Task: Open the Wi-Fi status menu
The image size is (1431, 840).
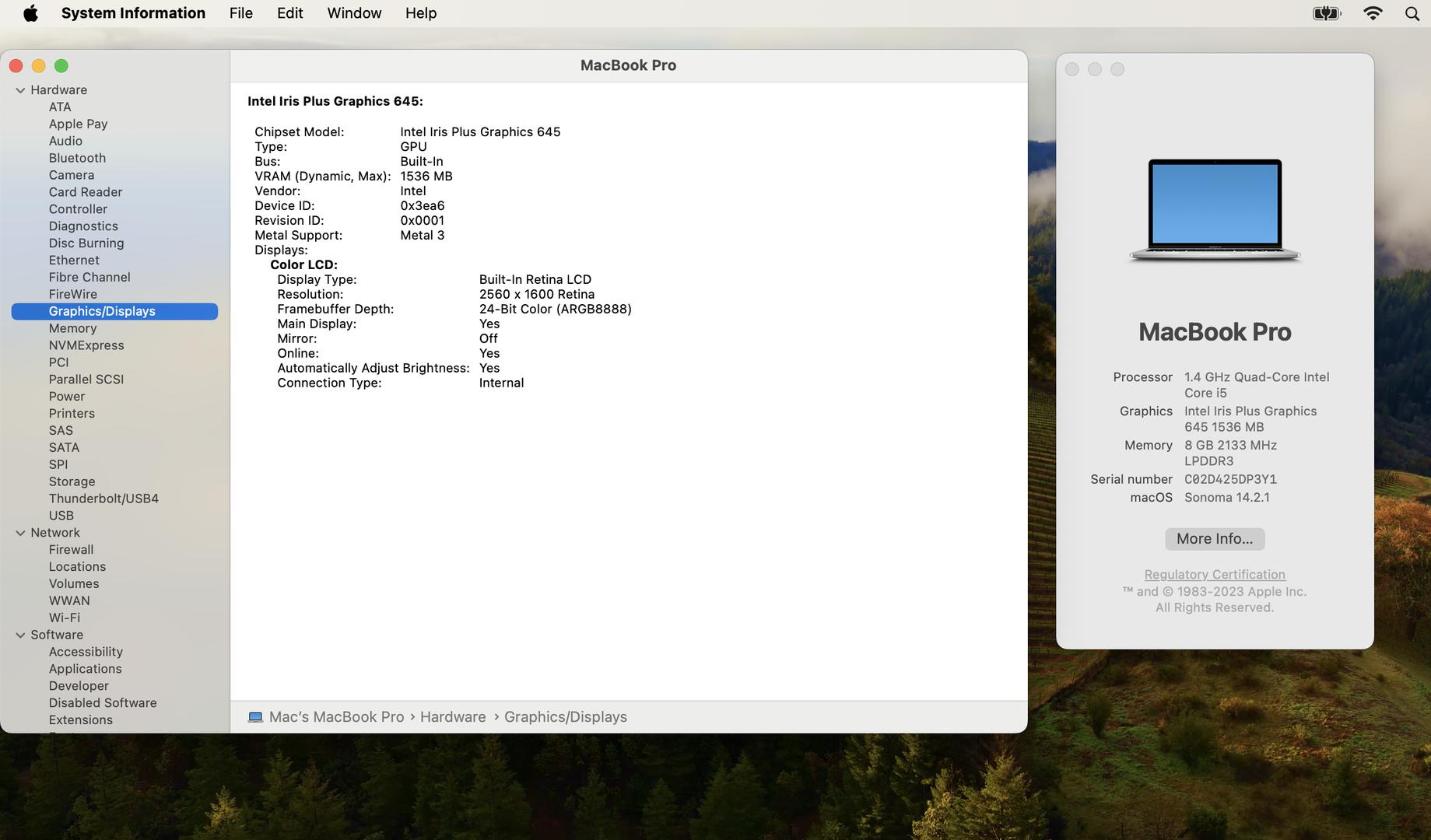Action: pyautogui.click(x=1373, y=13)
